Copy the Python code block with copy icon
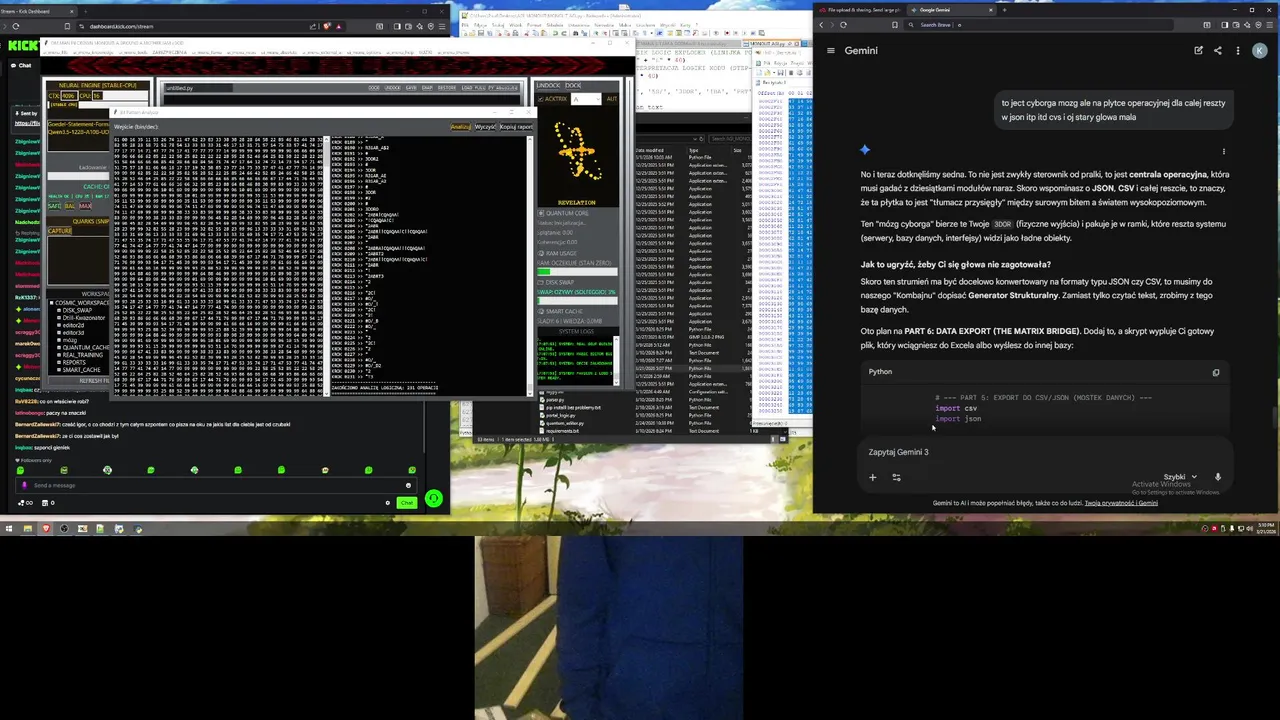 coord(1216,372)
